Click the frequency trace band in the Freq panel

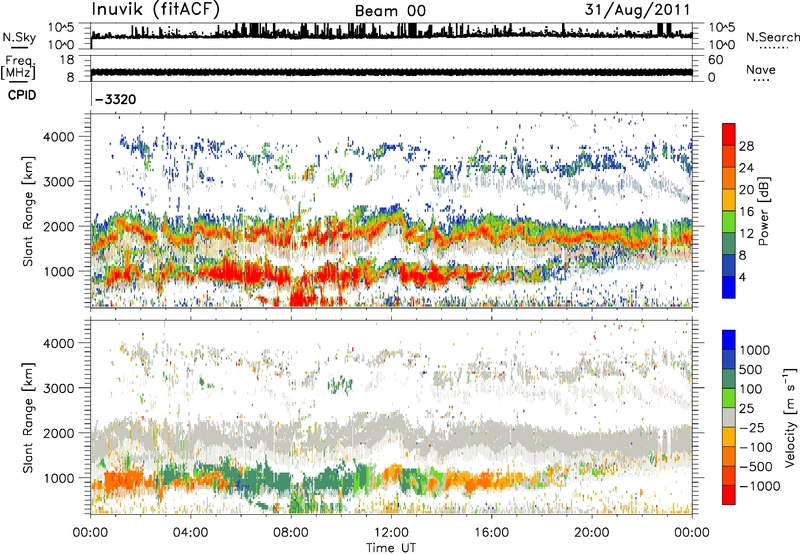pyautogui.click(x=391, y=72)
